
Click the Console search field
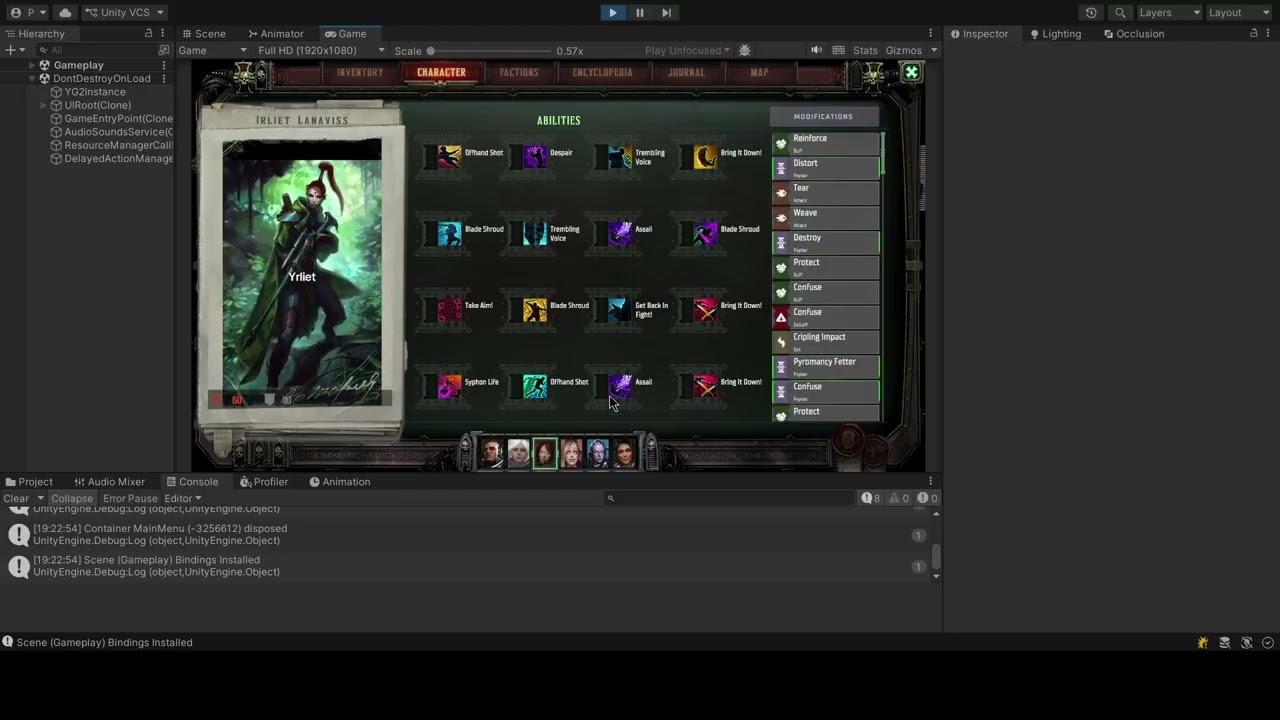tap(730, 498)
